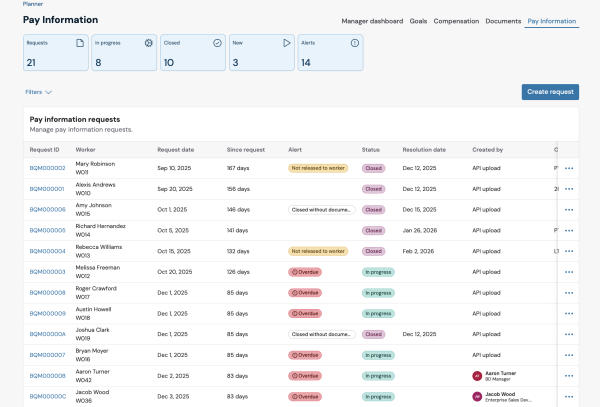Click Aaron Turner's avatar in Created by
Image resolution: width=600 pixels, height=407 pixels.
click(477, 375)
